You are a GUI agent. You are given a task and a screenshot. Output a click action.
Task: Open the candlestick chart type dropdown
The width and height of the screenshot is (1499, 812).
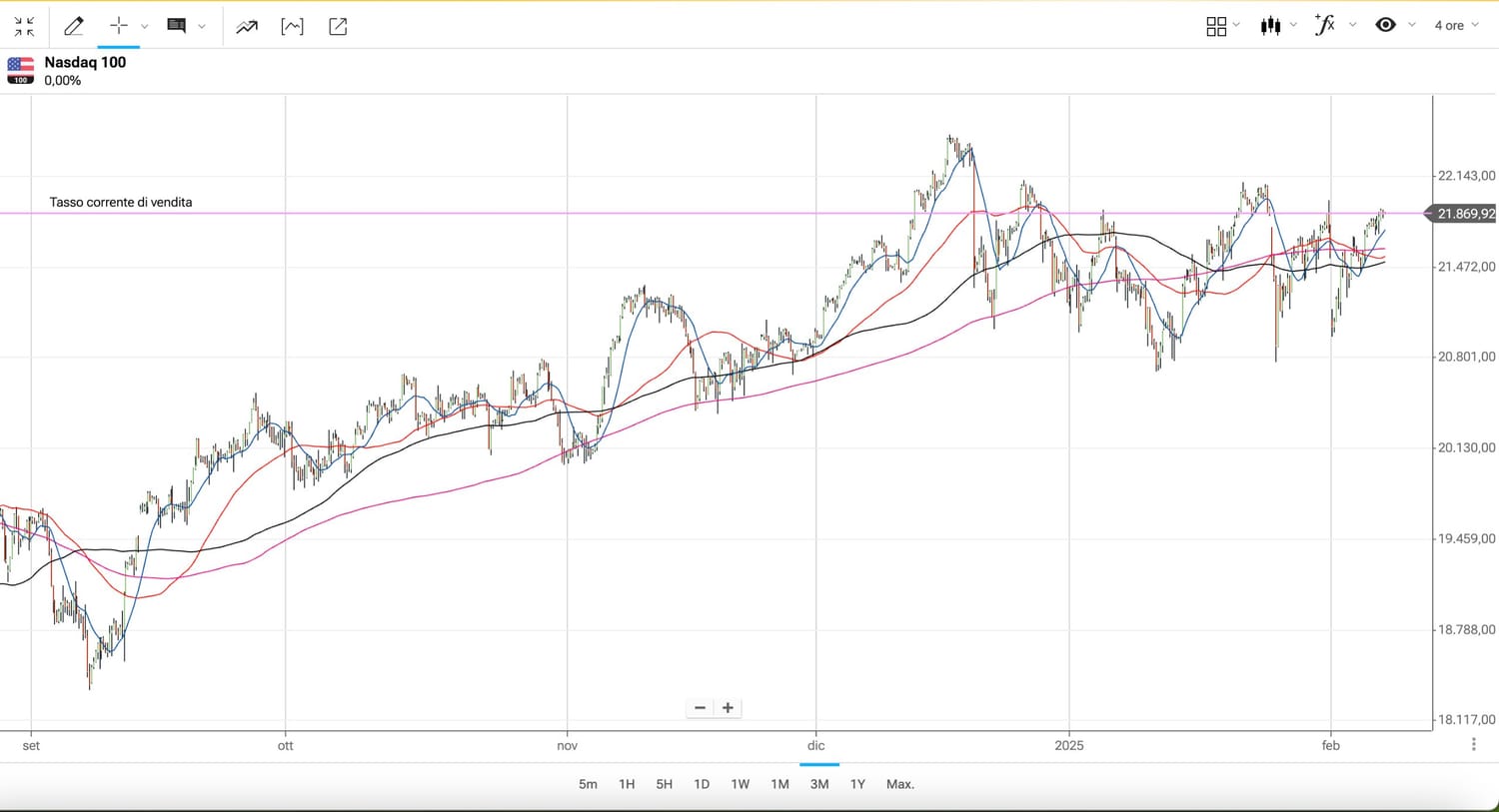point(1271,26)
